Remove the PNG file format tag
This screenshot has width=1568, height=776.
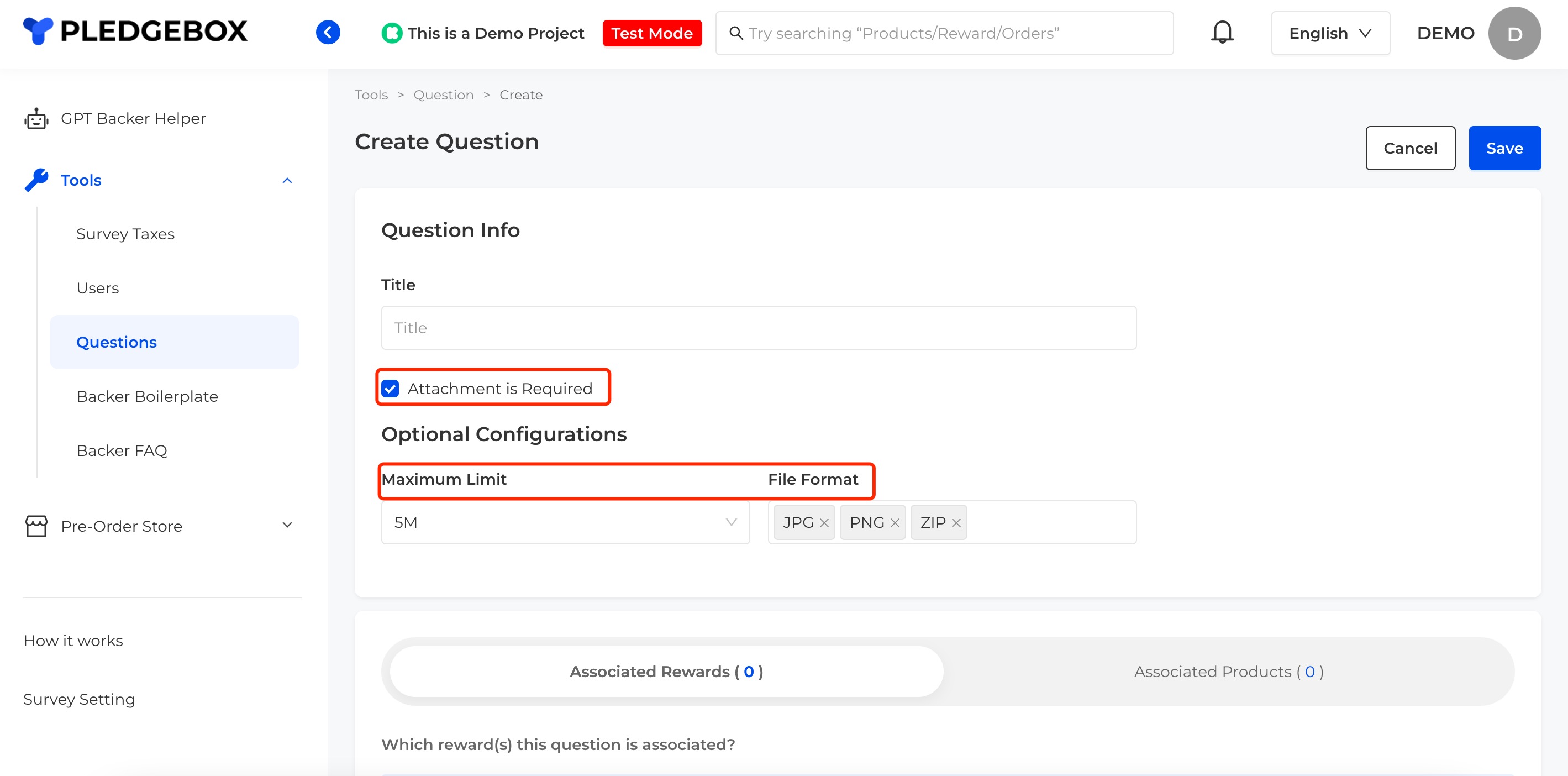point(895,523)
